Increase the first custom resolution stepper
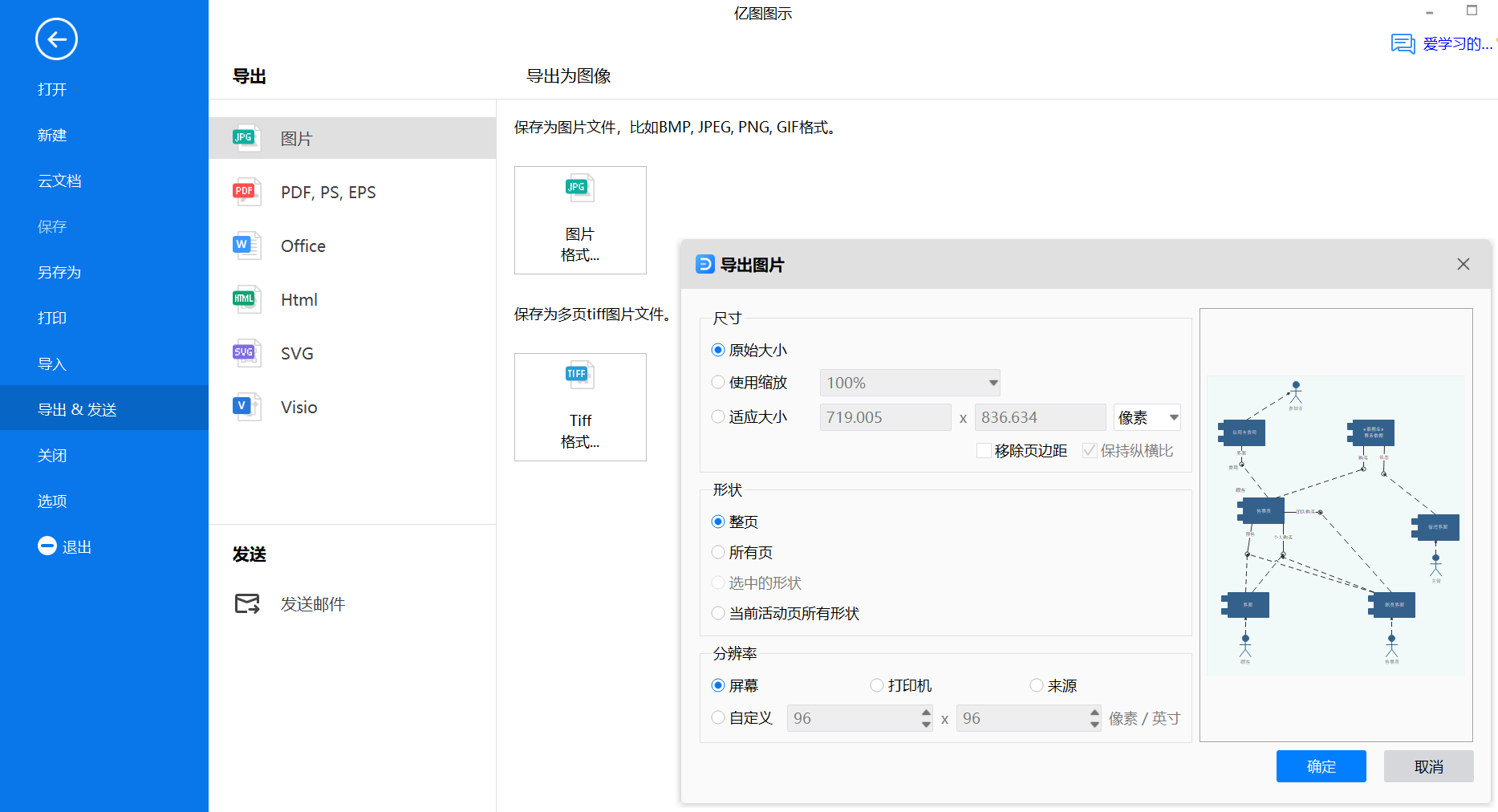1498x812 pixels. [x=926, y=713]
